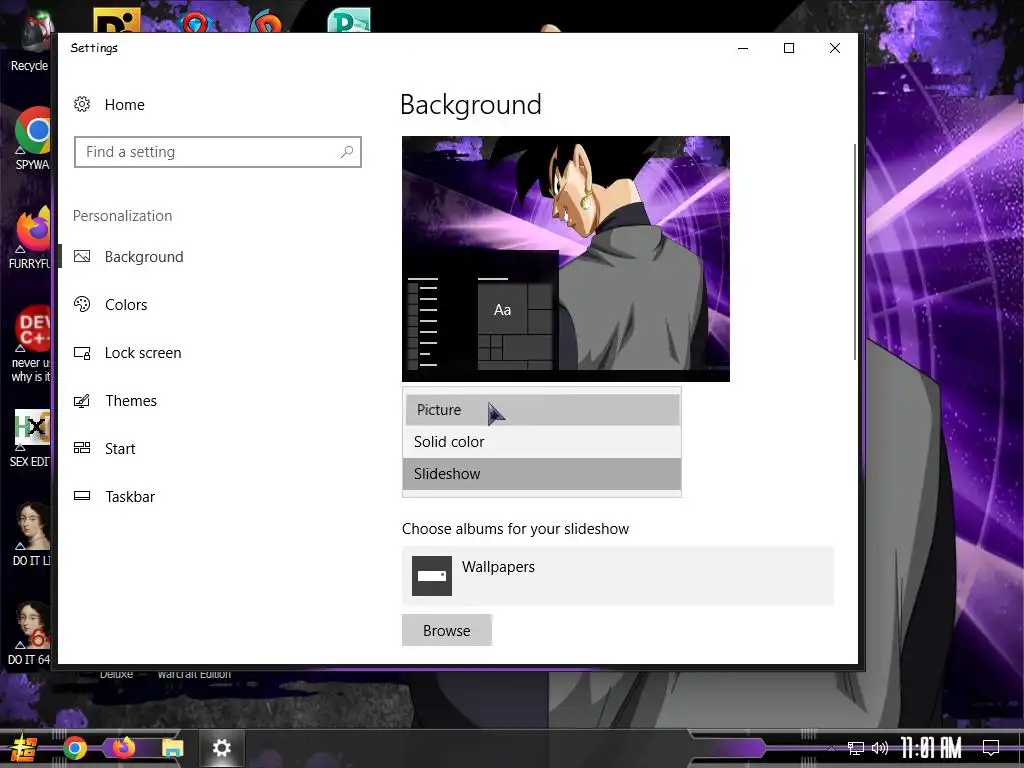Click the Home gear icon
This screenshot has width=1024, height=768.
point(82,104)
